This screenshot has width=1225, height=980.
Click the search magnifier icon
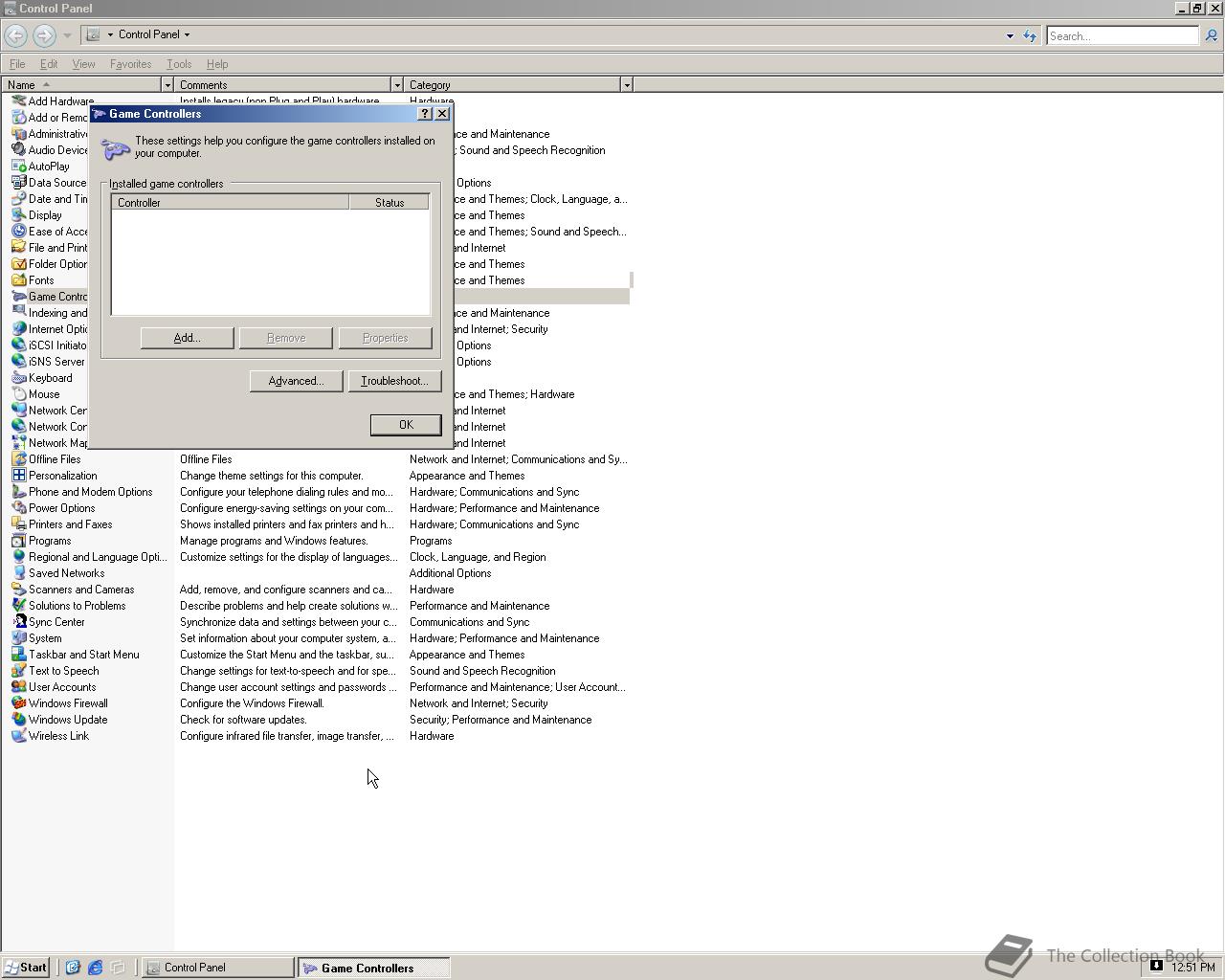coord(1211,35)
